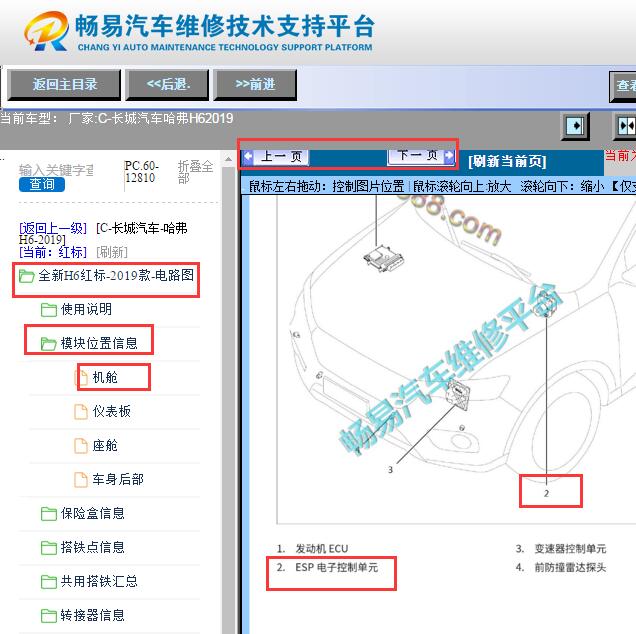
Task: Click the double-arrow split layout icon
Action: coord(625,126)
